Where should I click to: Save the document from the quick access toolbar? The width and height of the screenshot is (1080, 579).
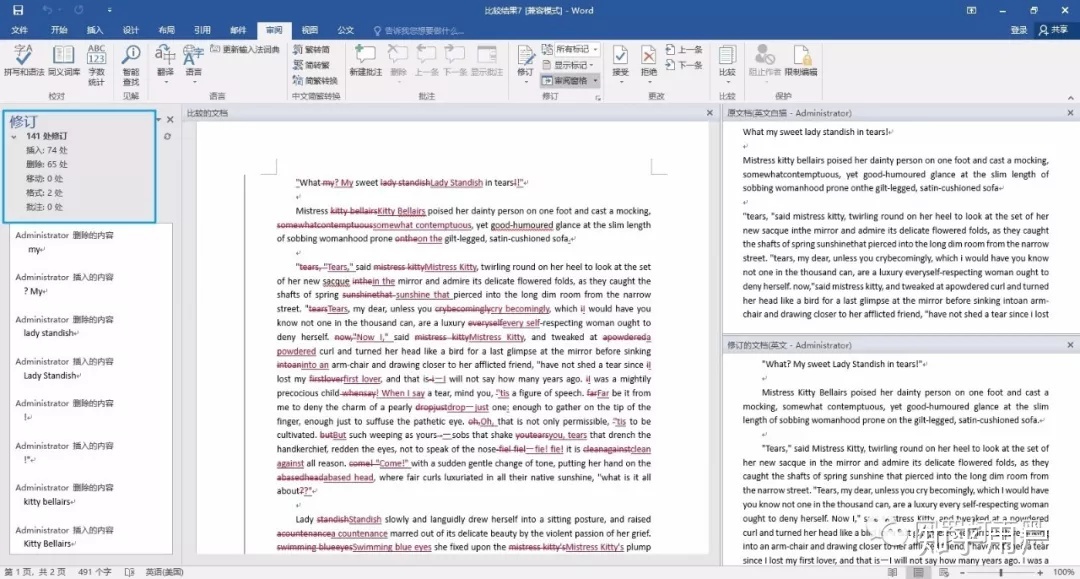[18, 10]
